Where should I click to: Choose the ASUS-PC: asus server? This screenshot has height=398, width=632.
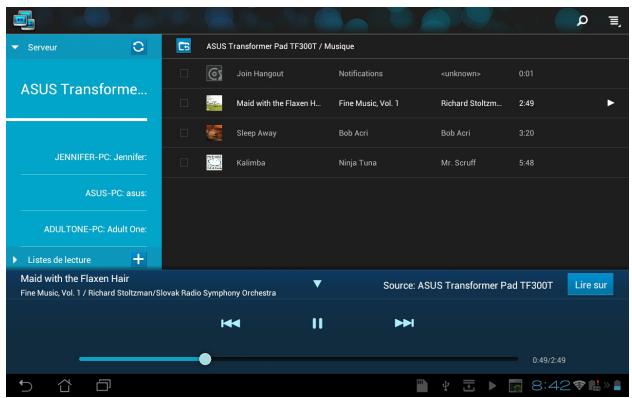(116, 193)
